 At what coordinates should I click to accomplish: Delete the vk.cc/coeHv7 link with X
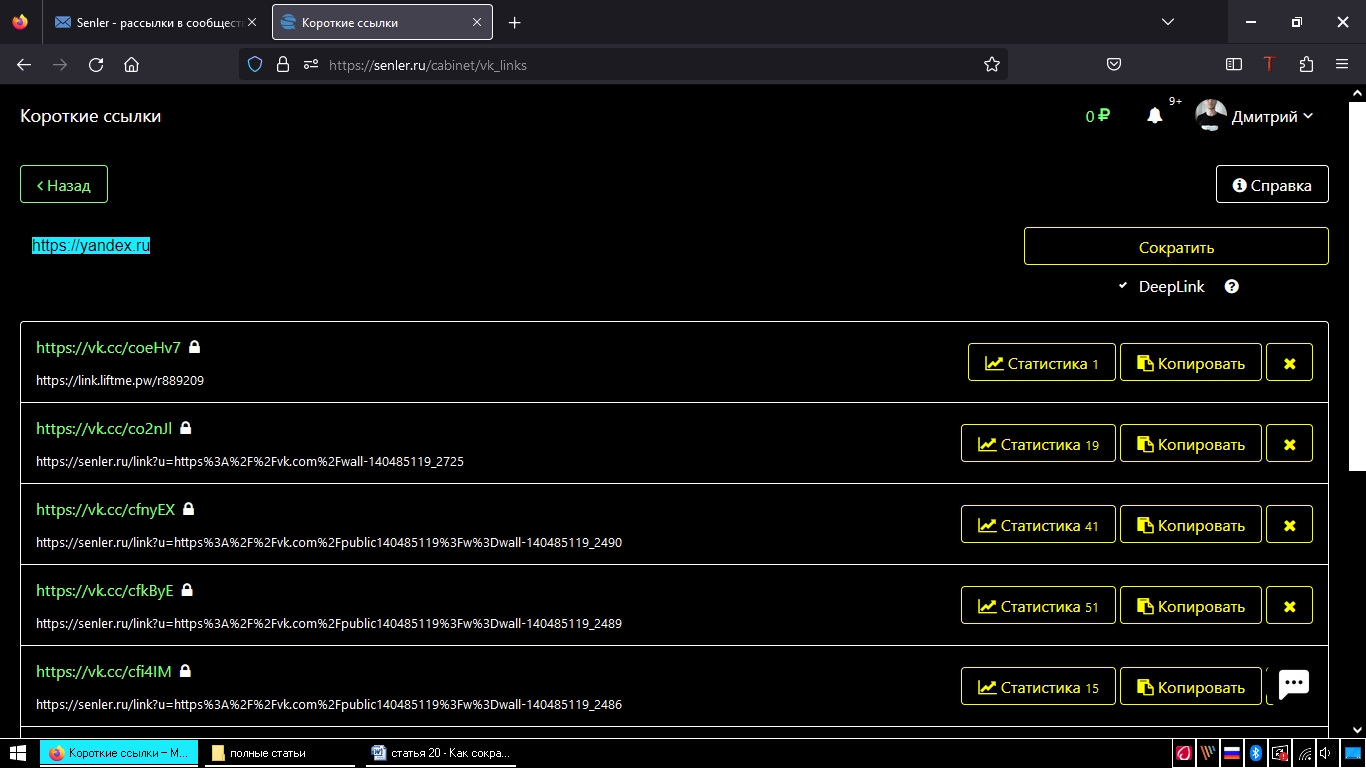(x=1289, y=363)
